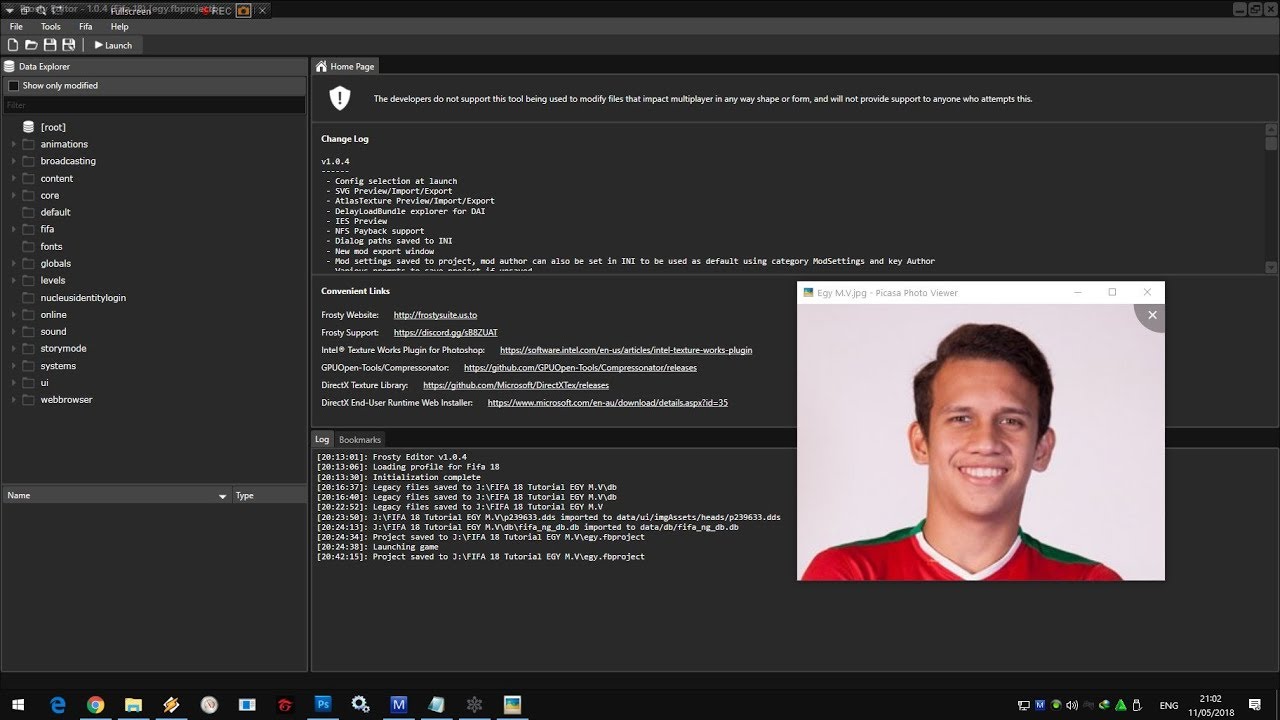Switch to the Bookmarks tab
Viewport: 1280px width, 720px height.
pyautogui.click(x=359, y=439)
